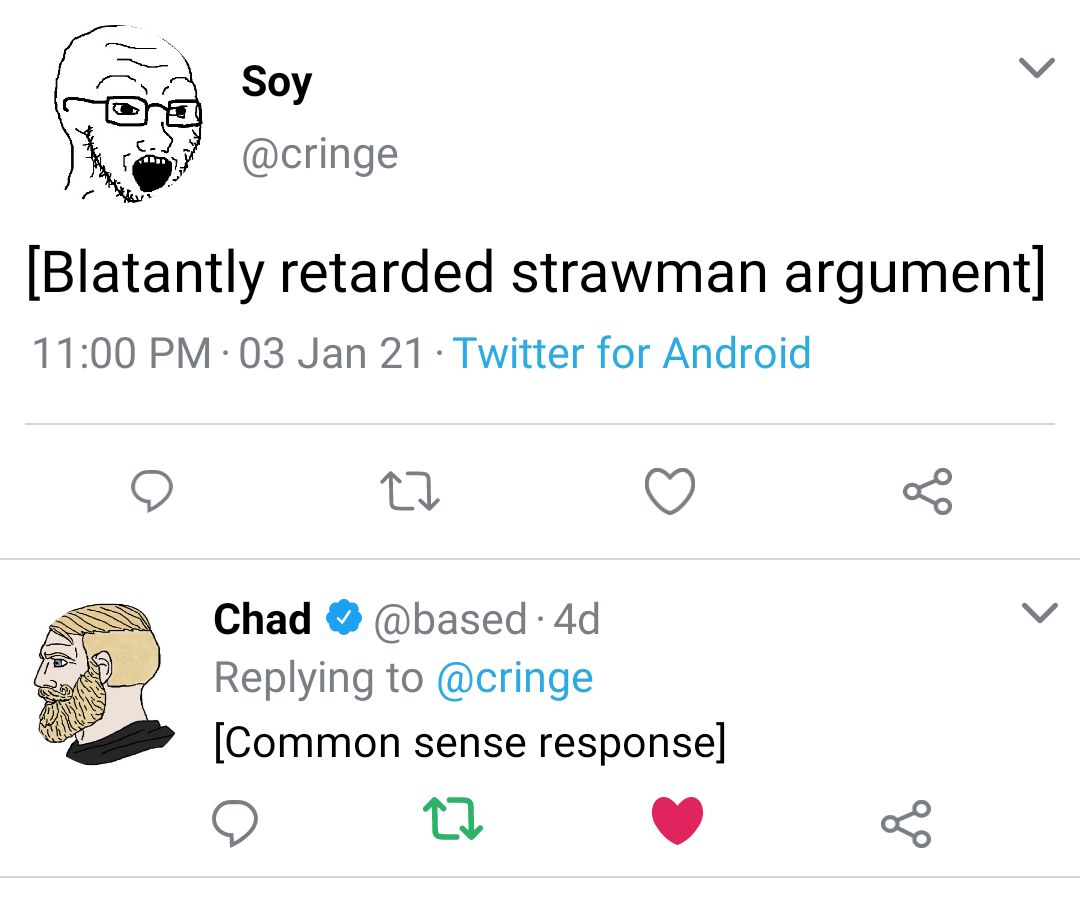Open the reply icon on Soy's tweet
This screenshot has width=1080, height=903.
(x=151, y=491)
